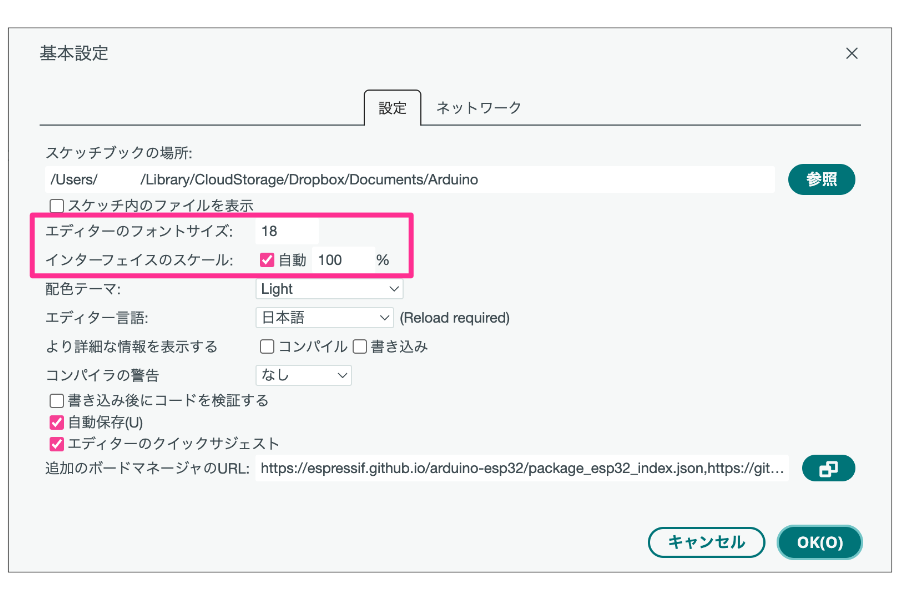
Task: Open the コンパイラの警告 dropdown
Action: tap(304, 376)
